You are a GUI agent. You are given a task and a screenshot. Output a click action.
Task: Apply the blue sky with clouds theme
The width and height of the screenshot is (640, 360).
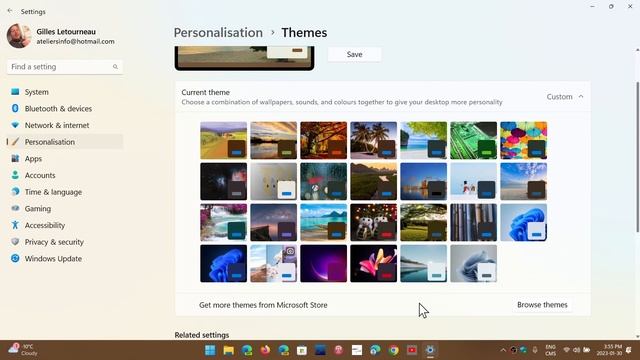click(523, 182)
